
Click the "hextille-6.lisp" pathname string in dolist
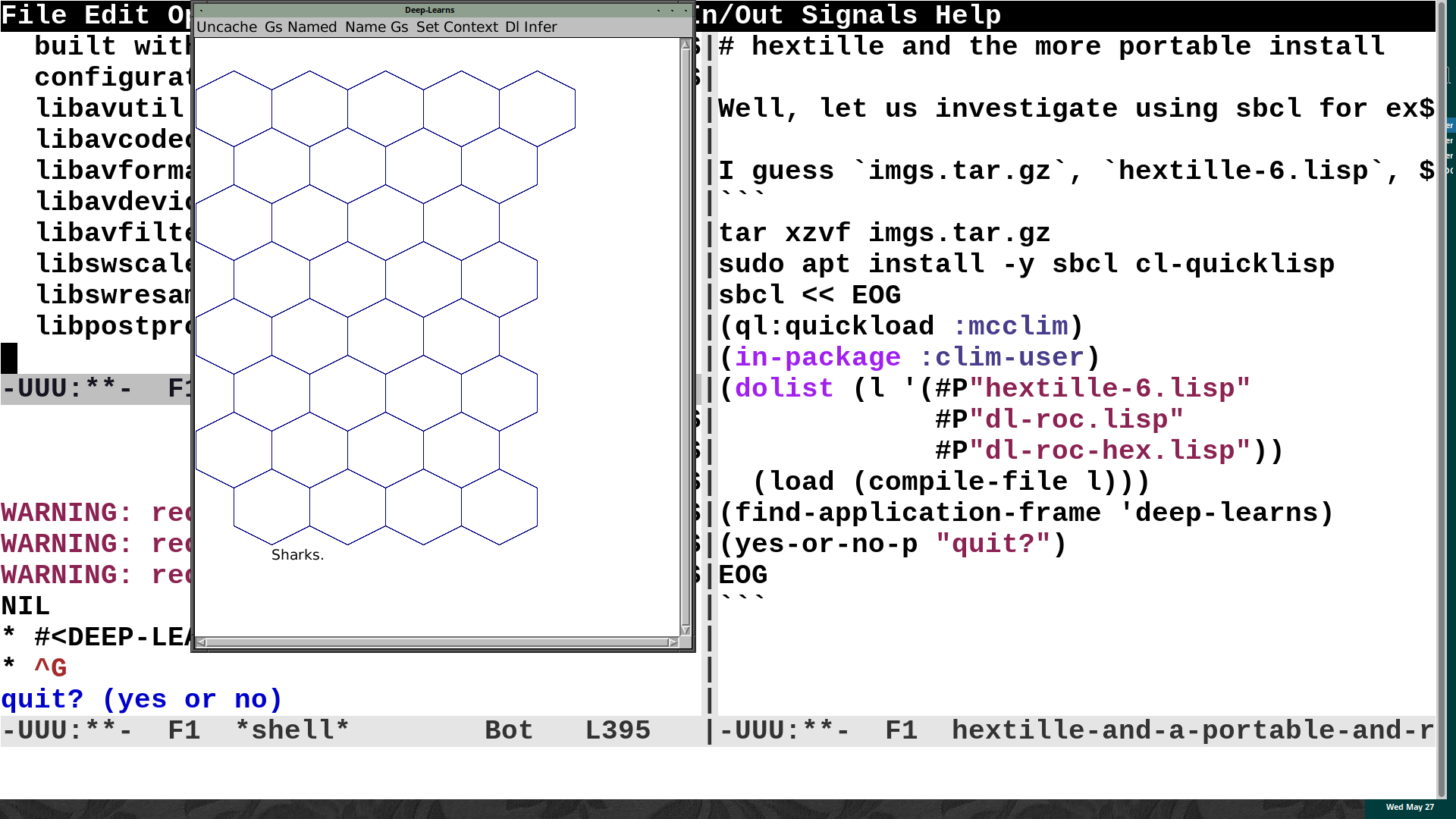click(1109, 388)
